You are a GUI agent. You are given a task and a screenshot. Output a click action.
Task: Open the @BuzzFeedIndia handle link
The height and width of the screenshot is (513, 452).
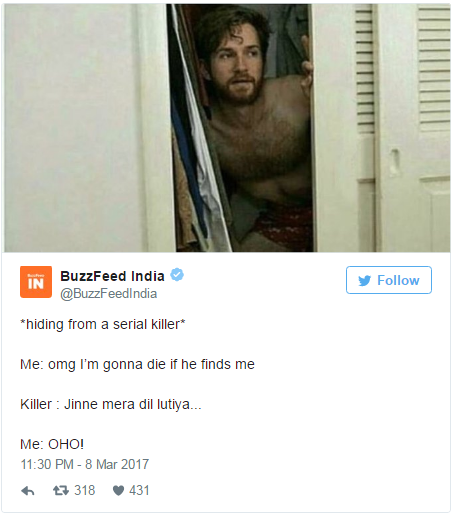[108, 294]
